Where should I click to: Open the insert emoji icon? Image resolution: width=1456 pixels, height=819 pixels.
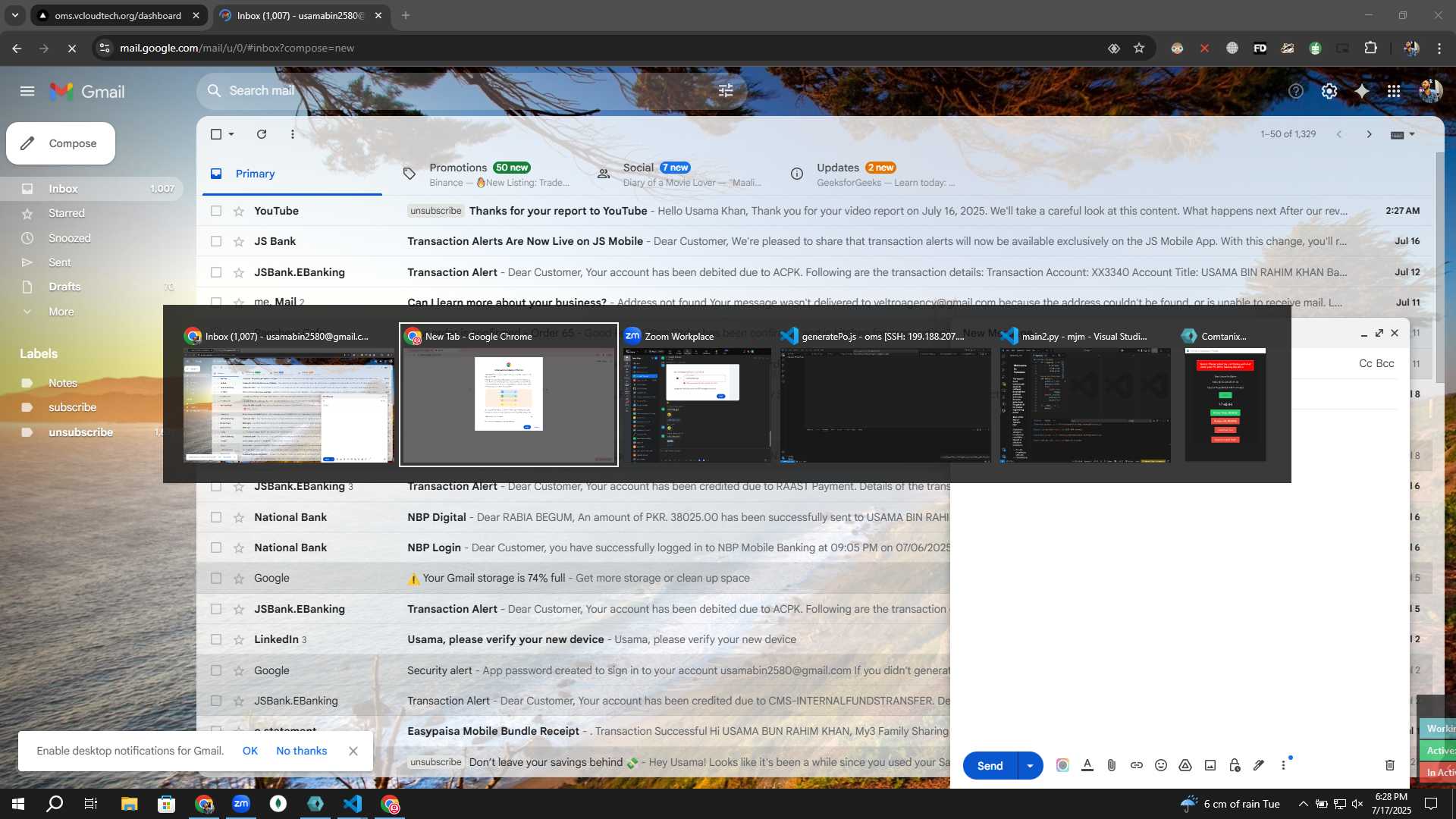point(1161,765)
